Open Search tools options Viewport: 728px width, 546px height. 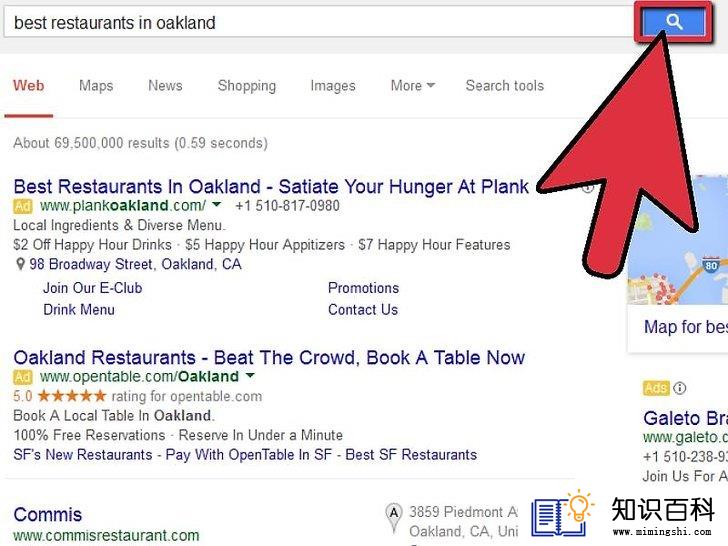(x=505, y=85)
